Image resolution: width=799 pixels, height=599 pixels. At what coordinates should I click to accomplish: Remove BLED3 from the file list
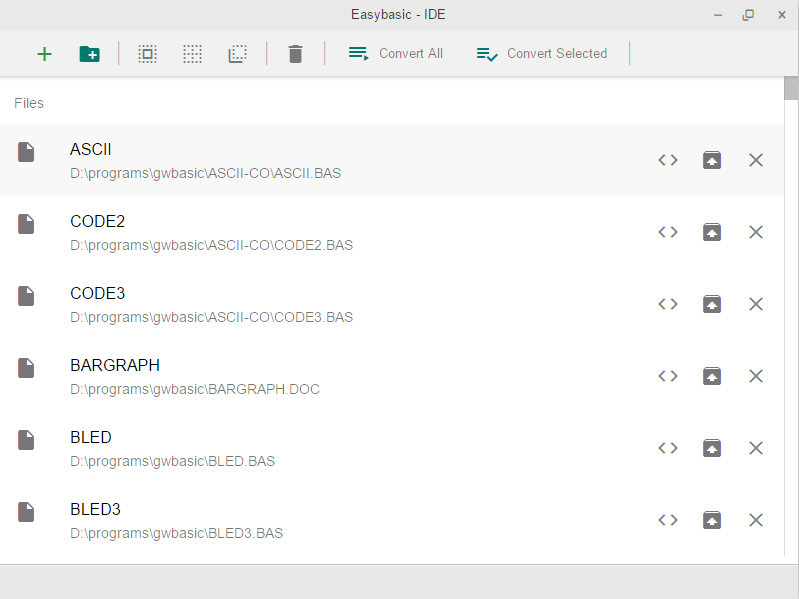coord(756,520)
